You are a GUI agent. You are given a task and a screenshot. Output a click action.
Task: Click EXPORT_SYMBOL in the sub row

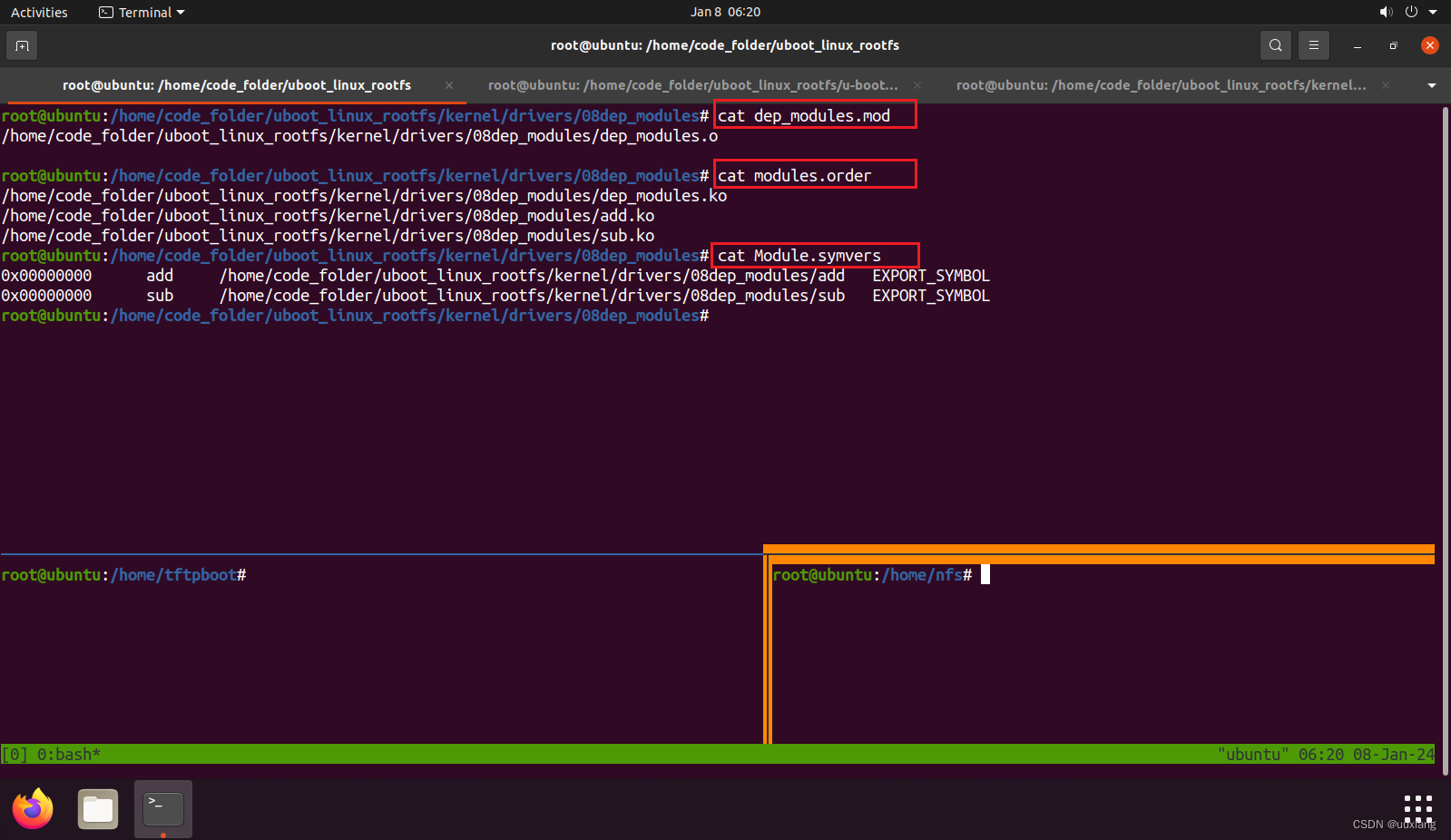[x=931, y=295]
